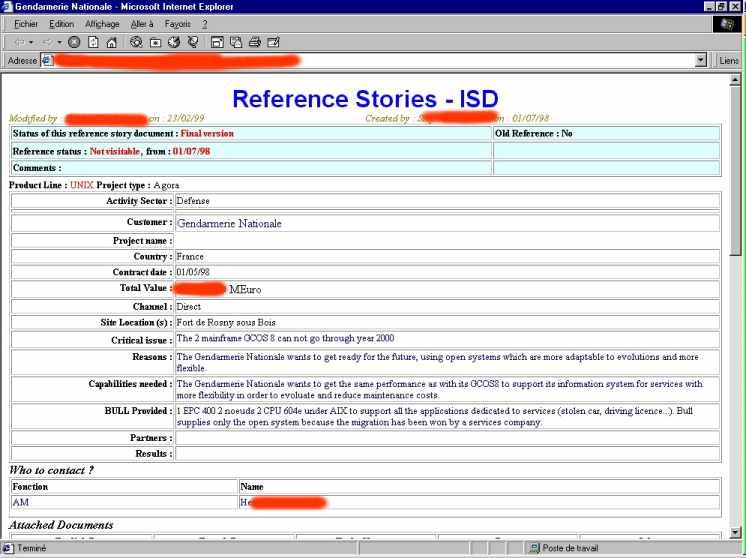This screenshot has height=558, width=746.
Task: Click the Attached Documents heading
Action: tap(61, 525)
